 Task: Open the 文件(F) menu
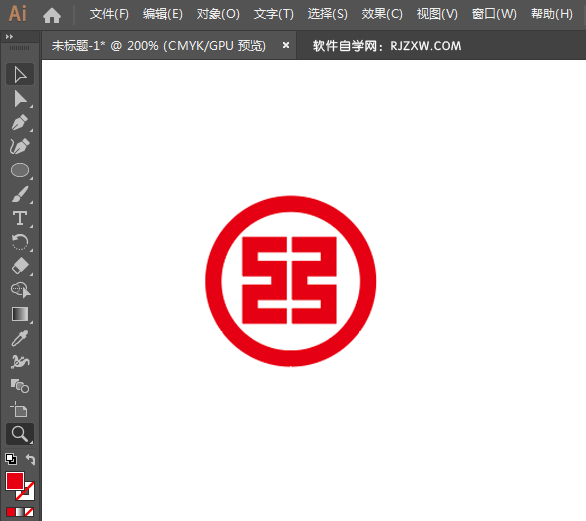click(109, 14)
